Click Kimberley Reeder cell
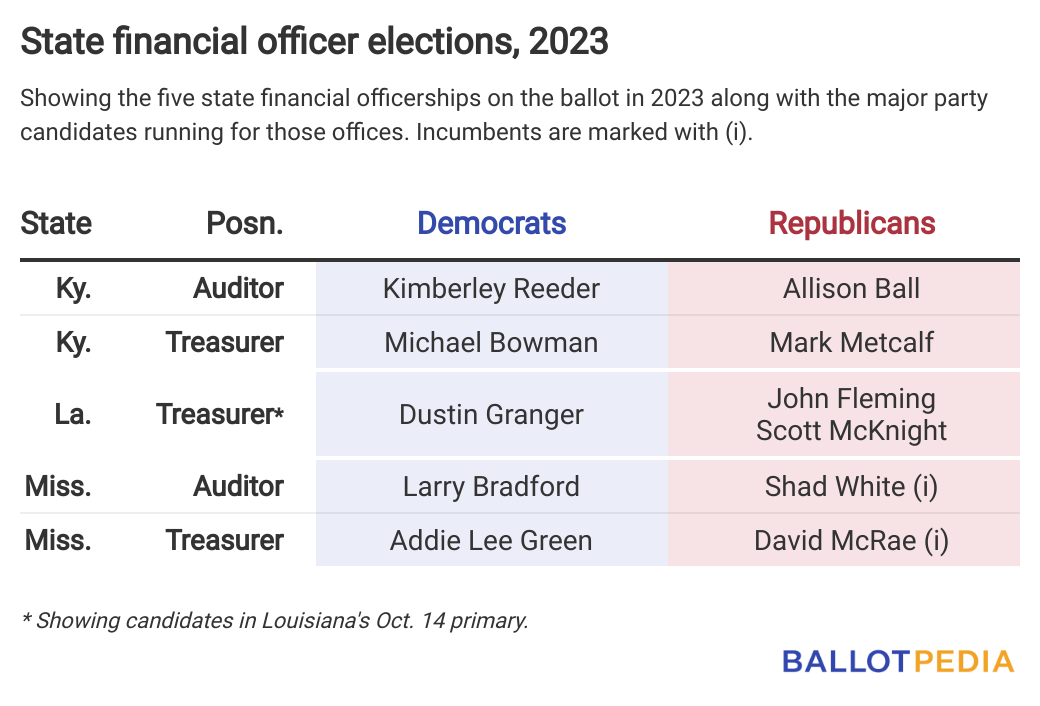 coord(491,289)
